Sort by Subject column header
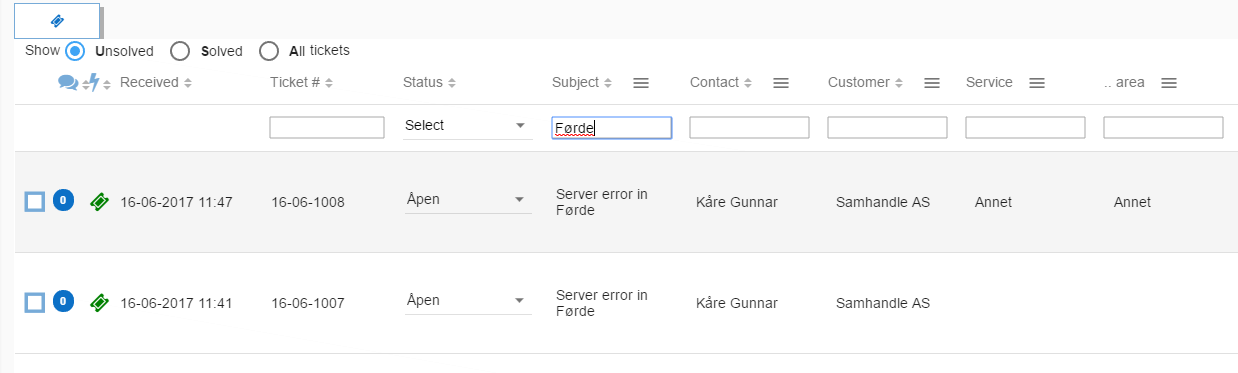Screen dimensions: 1238x373 point(582,82)
